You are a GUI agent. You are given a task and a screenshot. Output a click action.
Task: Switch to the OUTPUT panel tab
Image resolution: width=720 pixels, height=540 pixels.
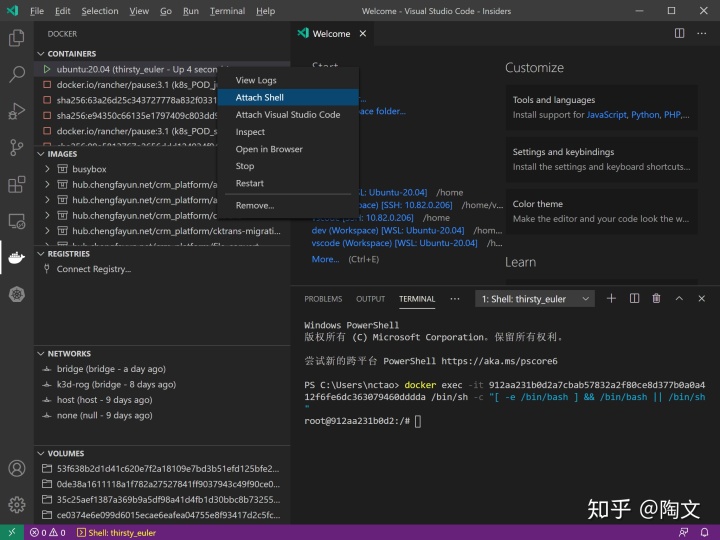pyautogui.click(x=370, y=299)
